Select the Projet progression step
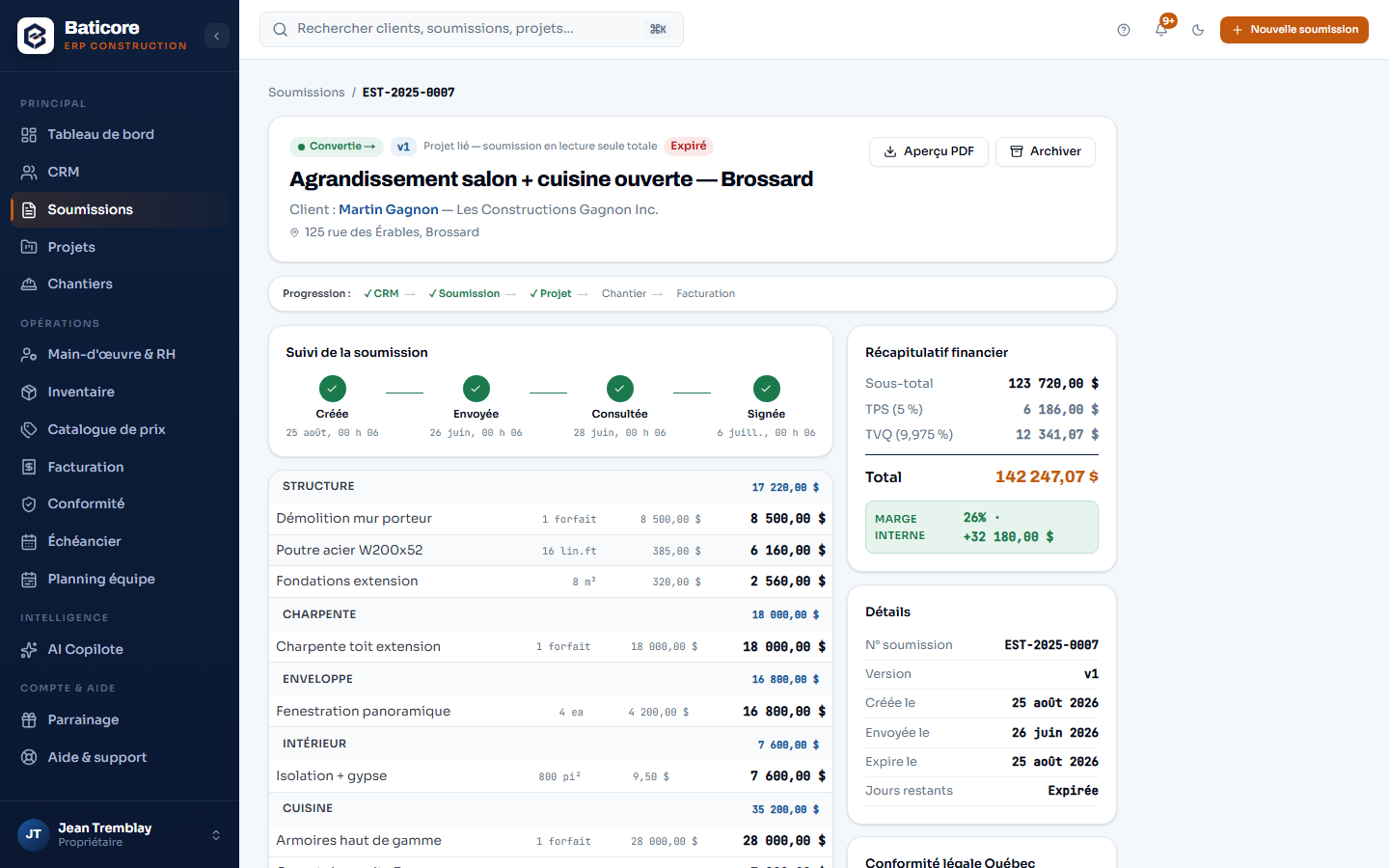 tap(550, 293)
